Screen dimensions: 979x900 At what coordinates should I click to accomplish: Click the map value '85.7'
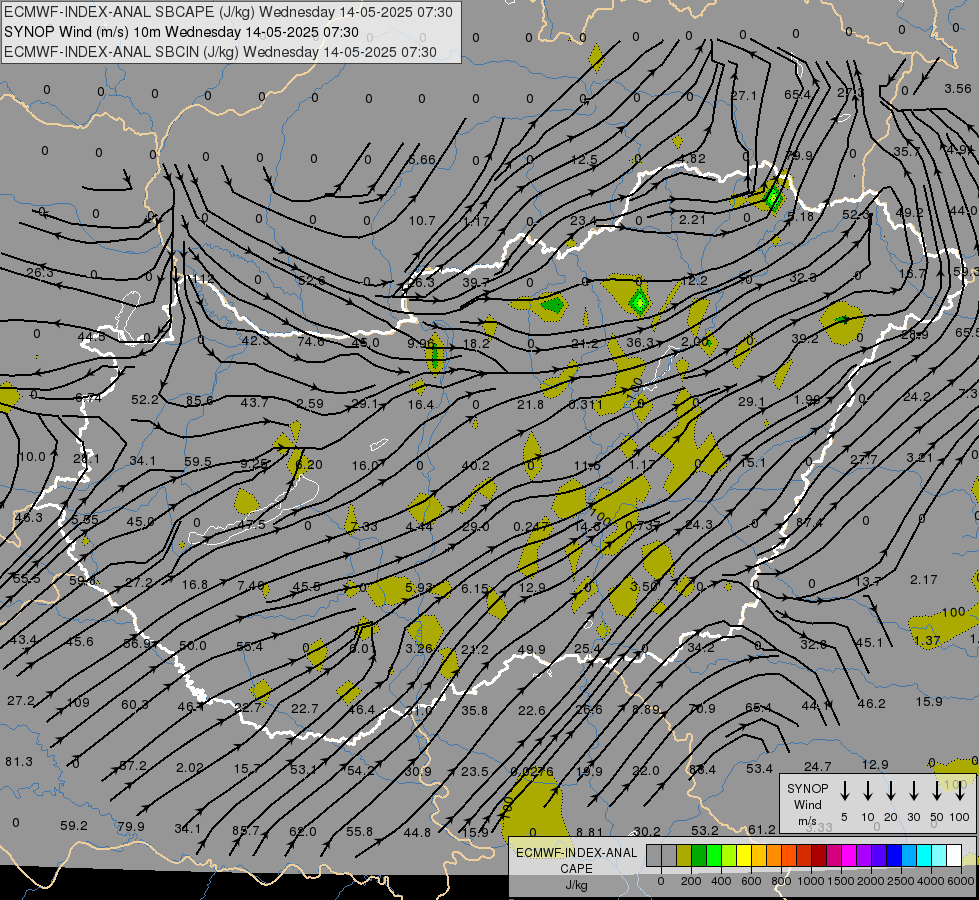click(x=245, y=831)
